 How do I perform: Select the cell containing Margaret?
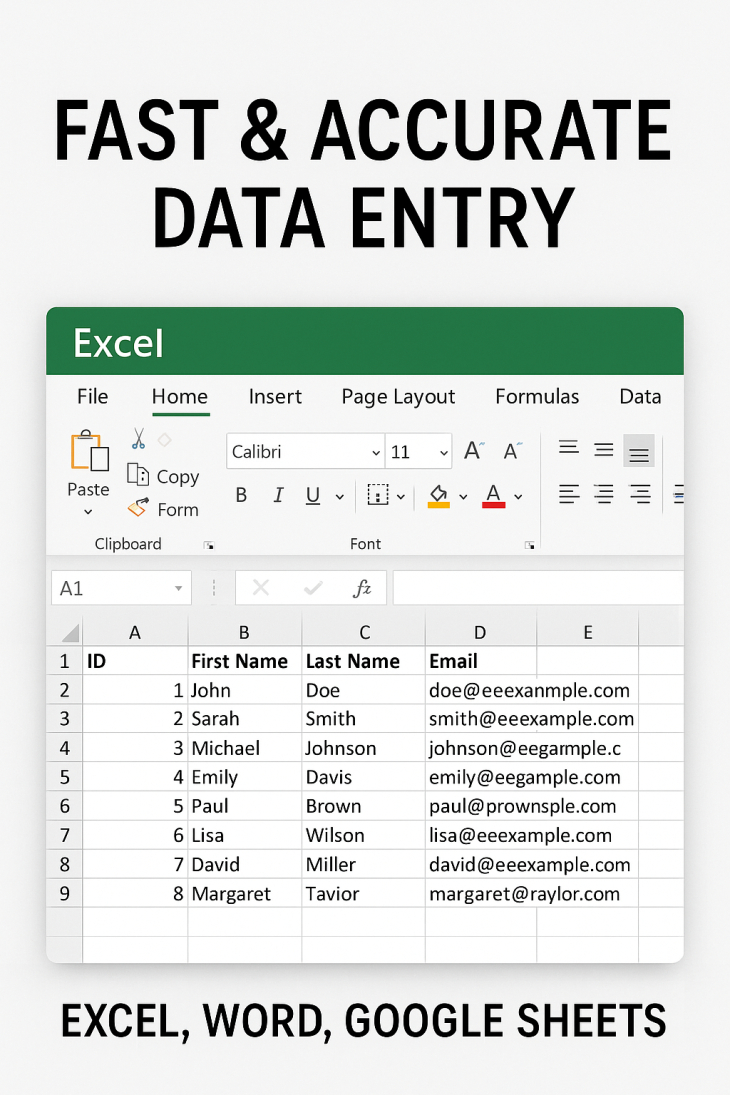pos(244,894)
